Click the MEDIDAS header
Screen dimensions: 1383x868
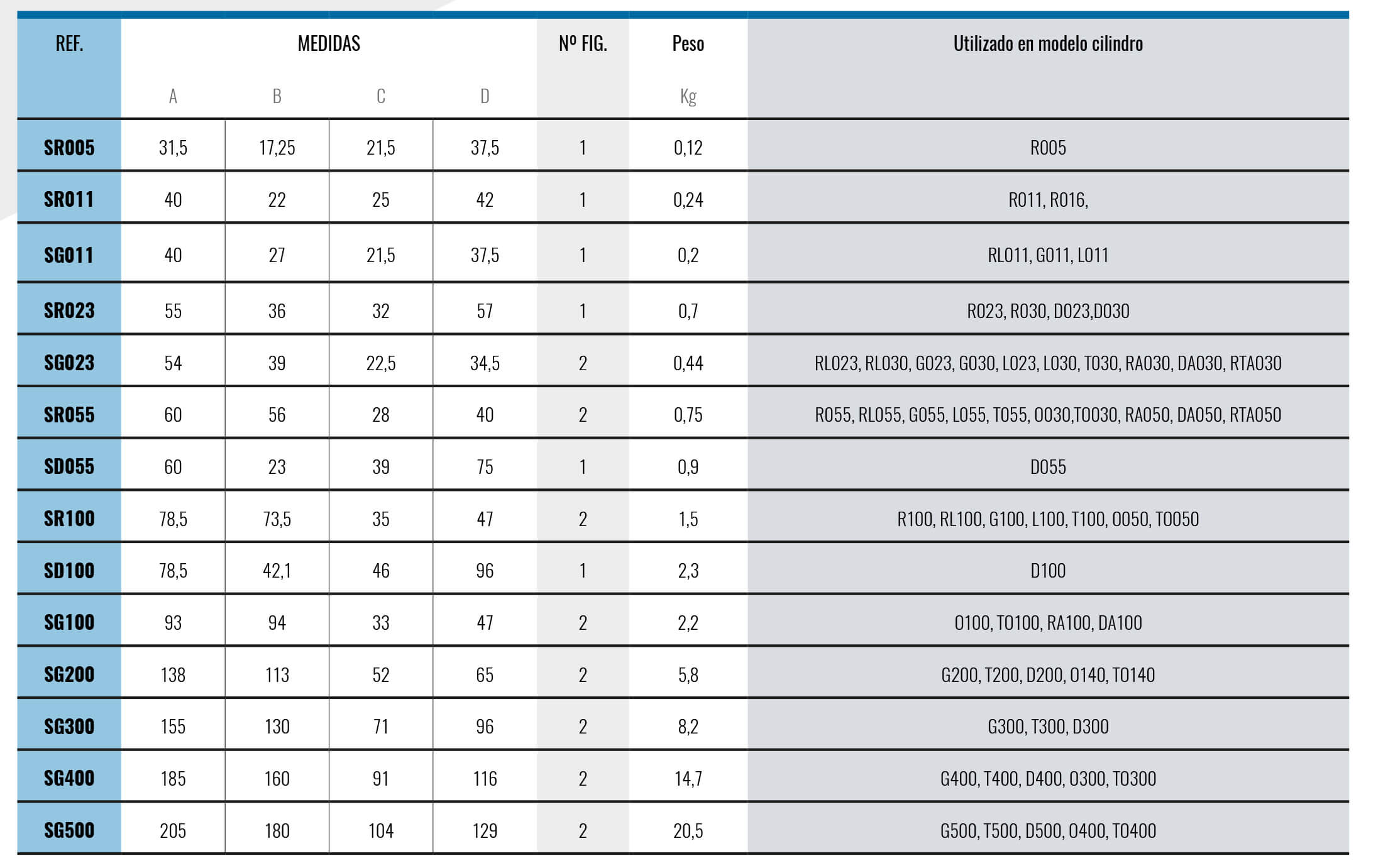(329, 43)
